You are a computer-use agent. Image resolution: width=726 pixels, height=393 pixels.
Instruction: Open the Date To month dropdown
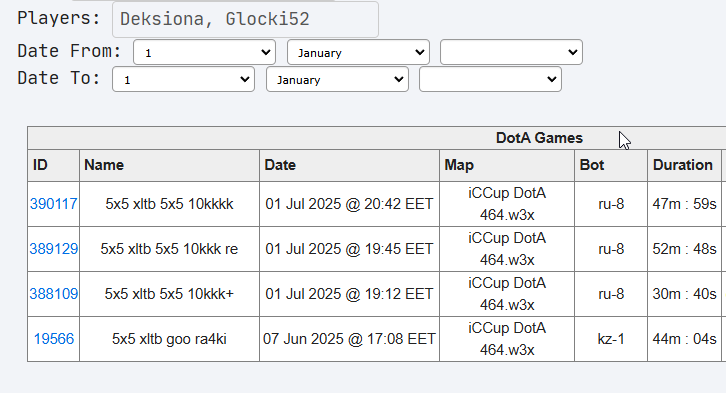click(x=337, y=79)
